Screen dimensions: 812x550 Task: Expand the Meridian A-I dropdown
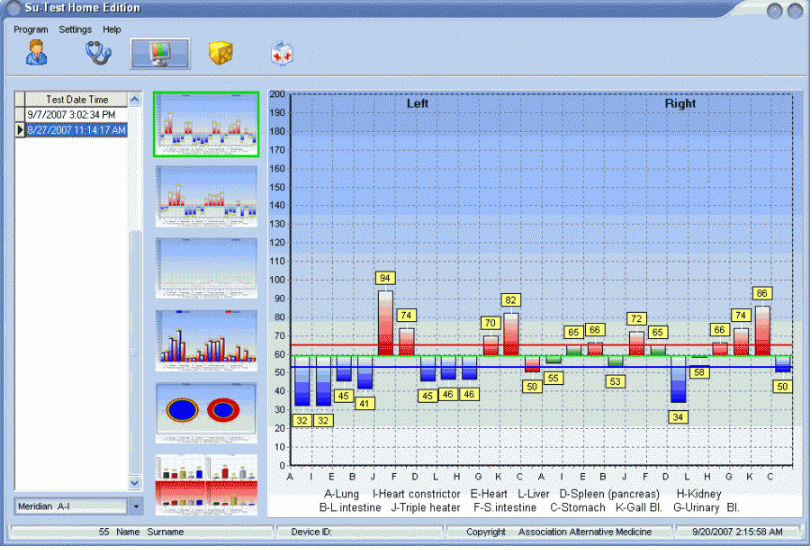point(137,506)
